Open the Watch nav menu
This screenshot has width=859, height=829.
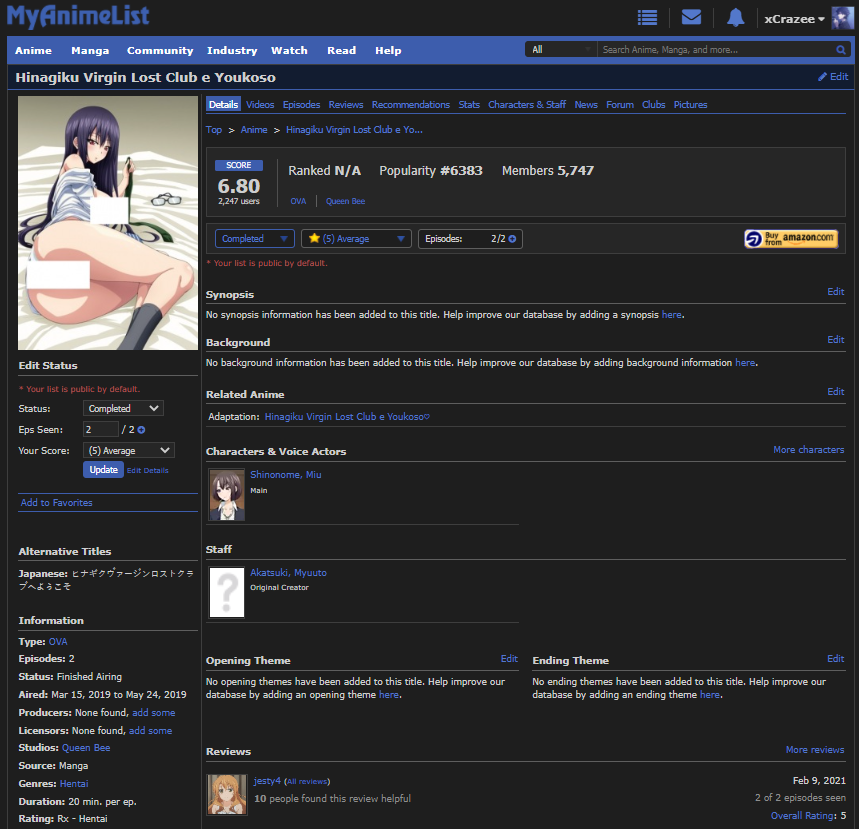tap(289, 50)
